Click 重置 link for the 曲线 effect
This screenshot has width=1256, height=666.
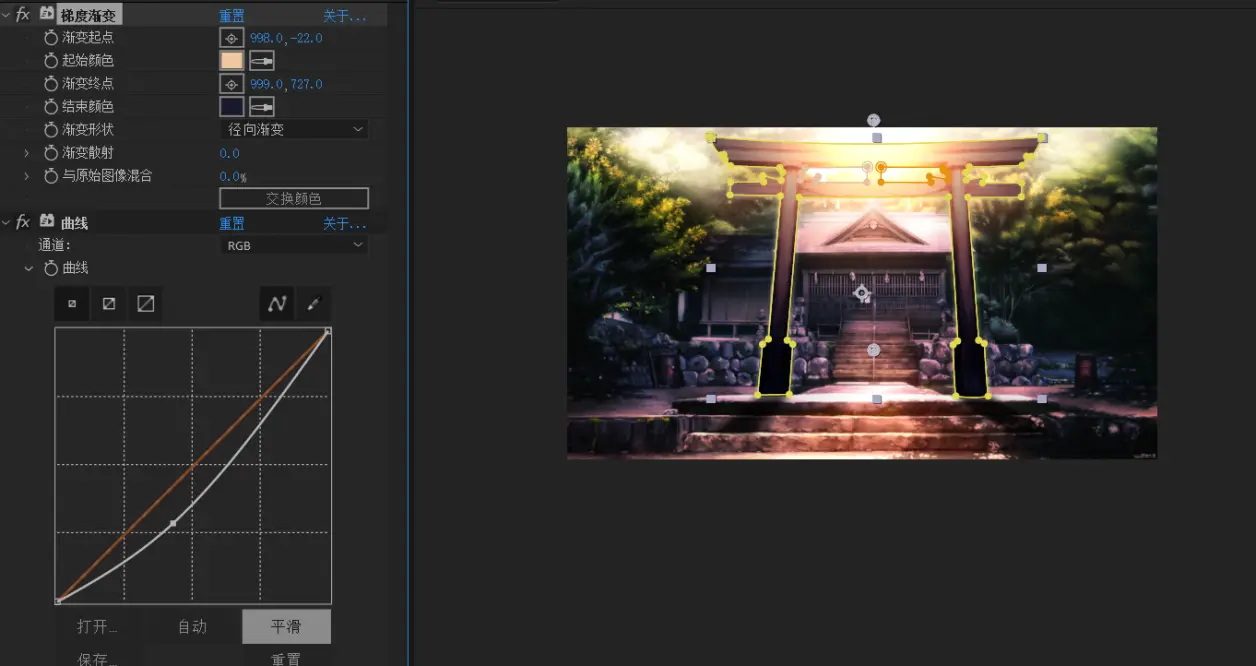click(x=232, y=223)
